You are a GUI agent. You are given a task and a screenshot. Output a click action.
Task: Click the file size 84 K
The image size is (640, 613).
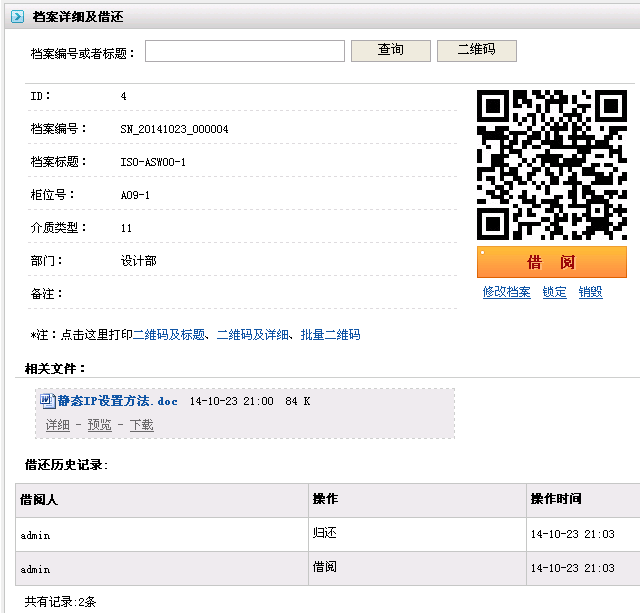pos(298,401)
